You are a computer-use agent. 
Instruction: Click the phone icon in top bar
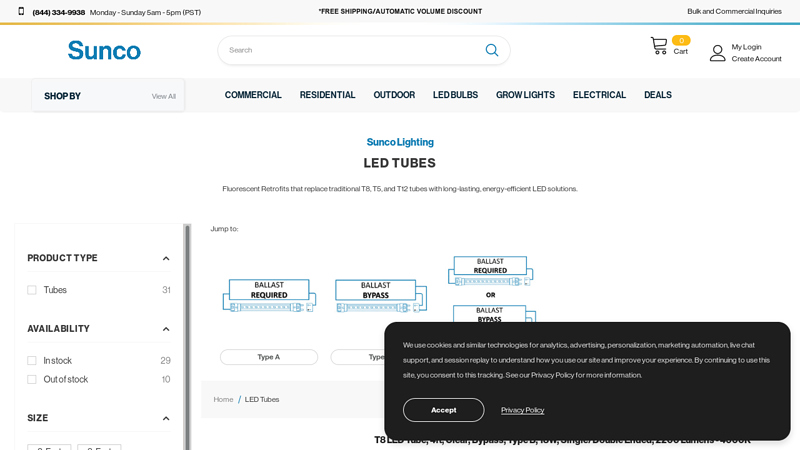coord(21,12)
